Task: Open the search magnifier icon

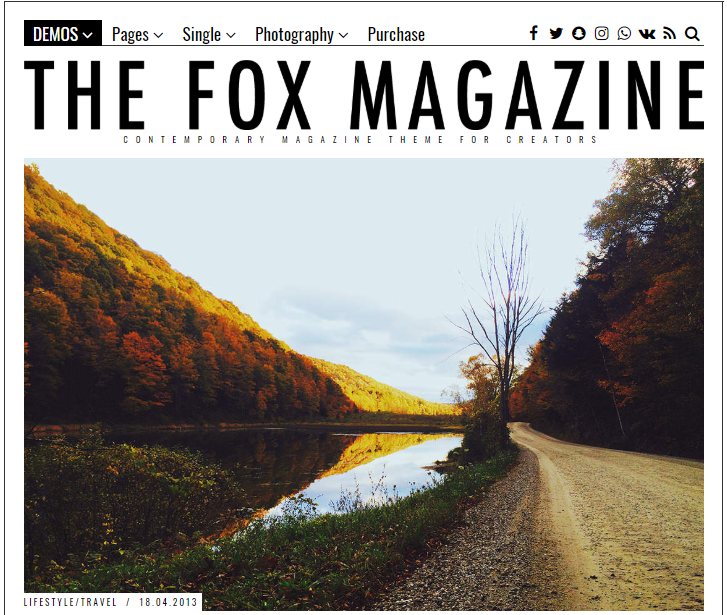Action: tap(692, 34)
